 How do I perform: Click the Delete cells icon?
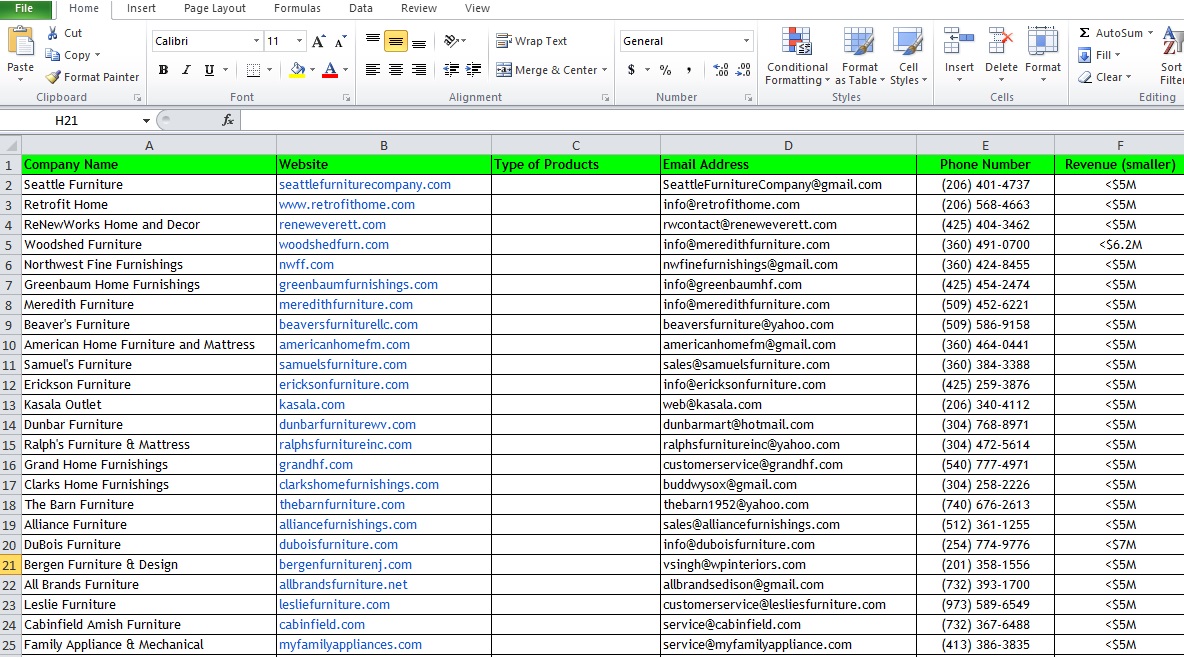[1001, 42]
